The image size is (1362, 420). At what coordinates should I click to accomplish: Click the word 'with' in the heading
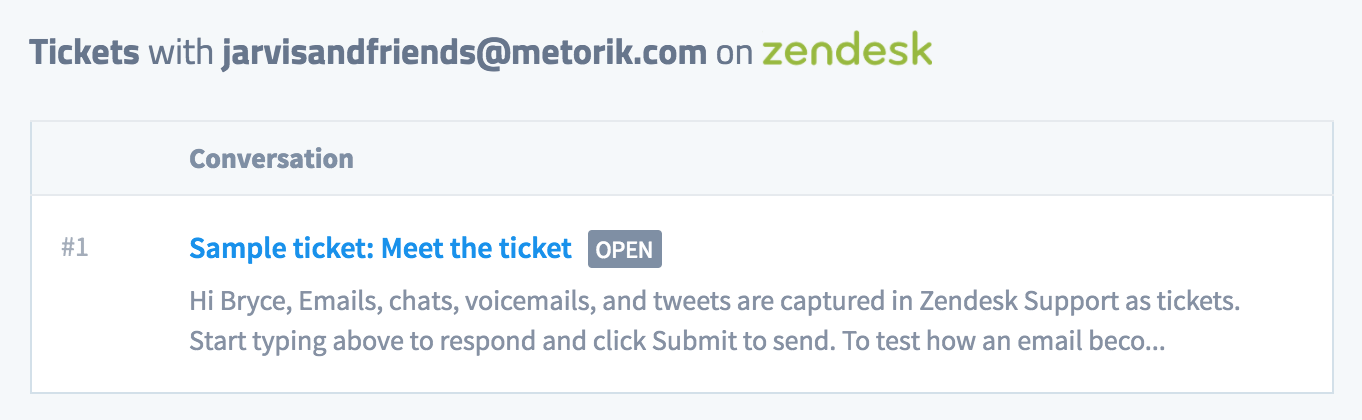[x=180, y=52]
